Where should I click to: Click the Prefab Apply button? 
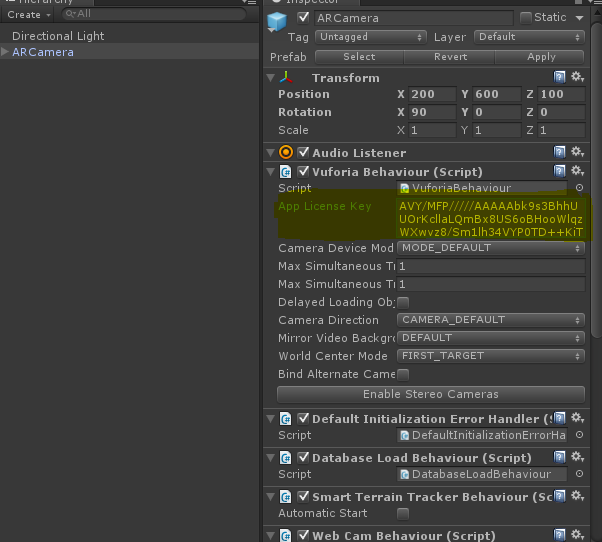540,57
